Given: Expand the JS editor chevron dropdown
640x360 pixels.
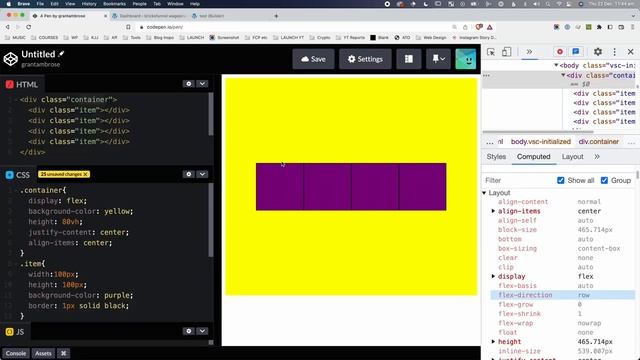Looking at the screenshot, I should [202, 331].
